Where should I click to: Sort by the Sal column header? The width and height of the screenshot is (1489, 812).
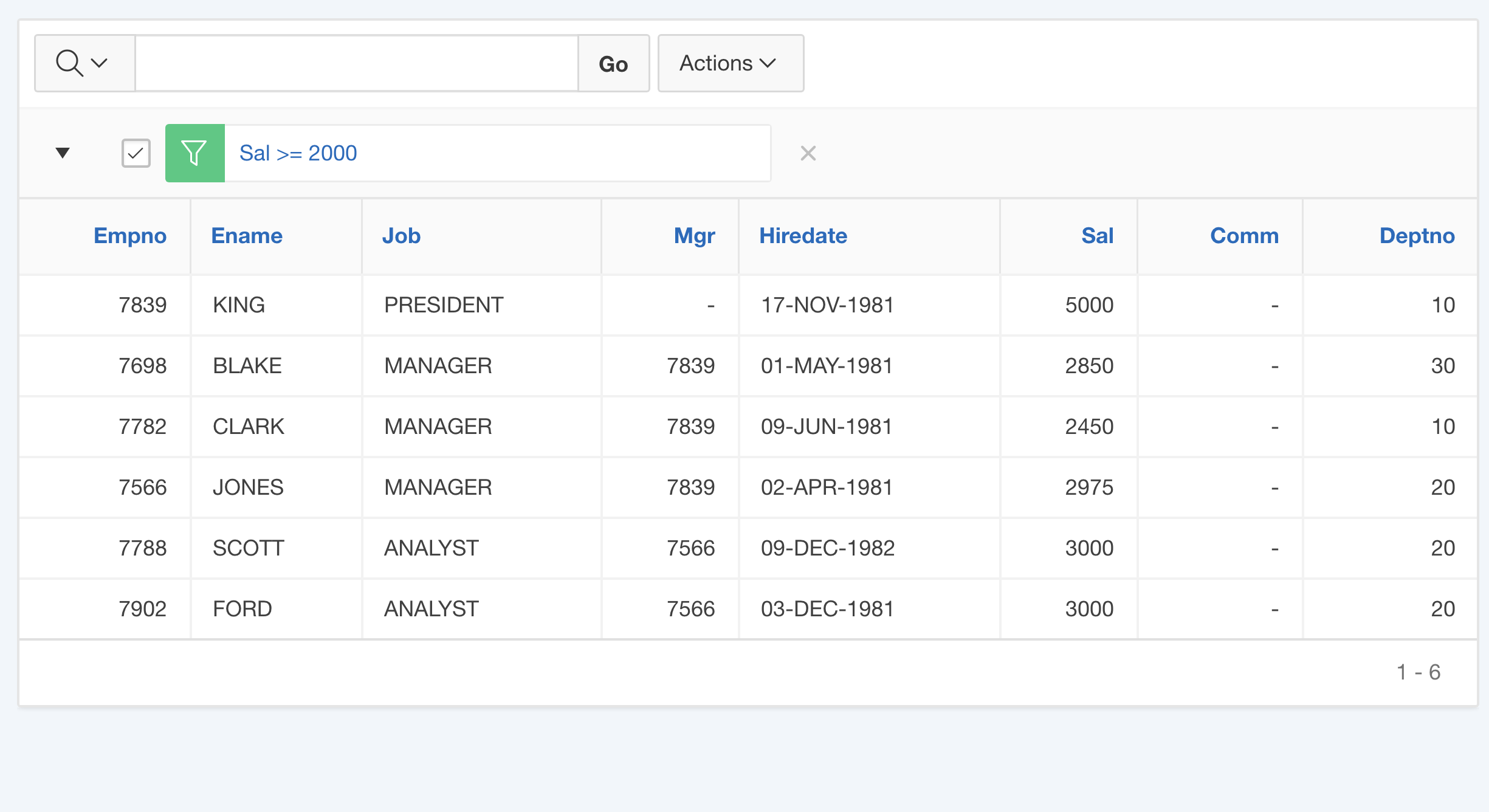pyautogui.click(x=1097, y=236)
